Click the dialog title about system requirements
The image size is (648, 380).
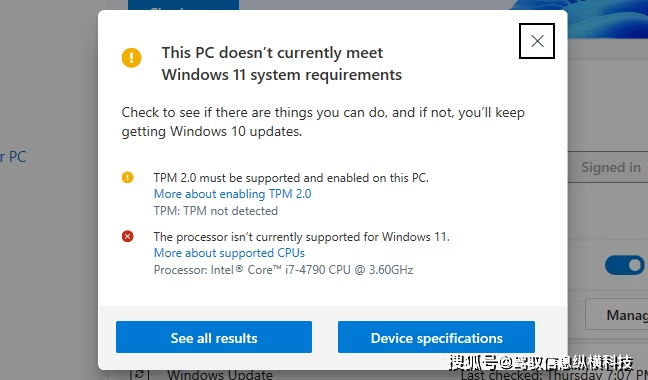pos(281,64)
